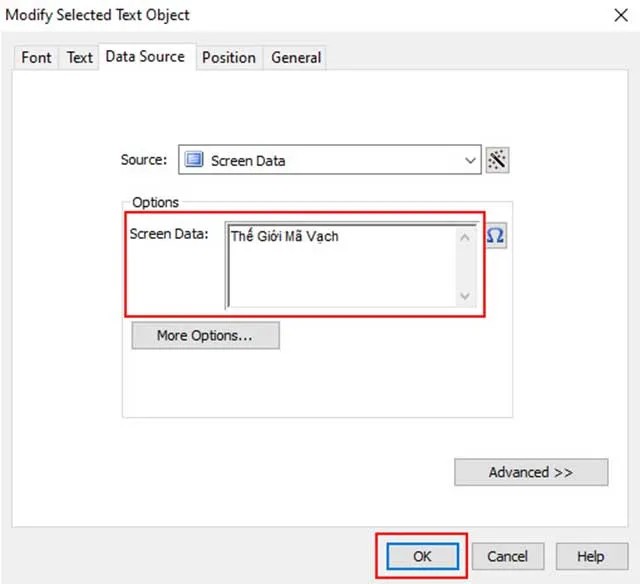The image size is (640, 584).
Task: Go to the Position tab
Action: [229, 57]
